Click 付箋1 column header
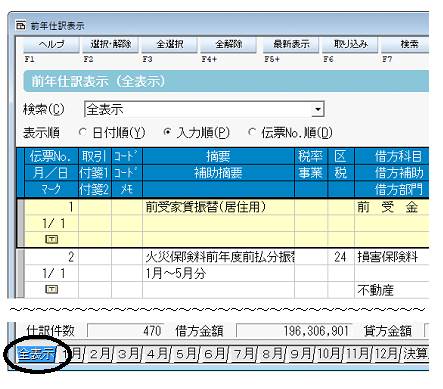The image size is (443, 389). pos(95,173)
